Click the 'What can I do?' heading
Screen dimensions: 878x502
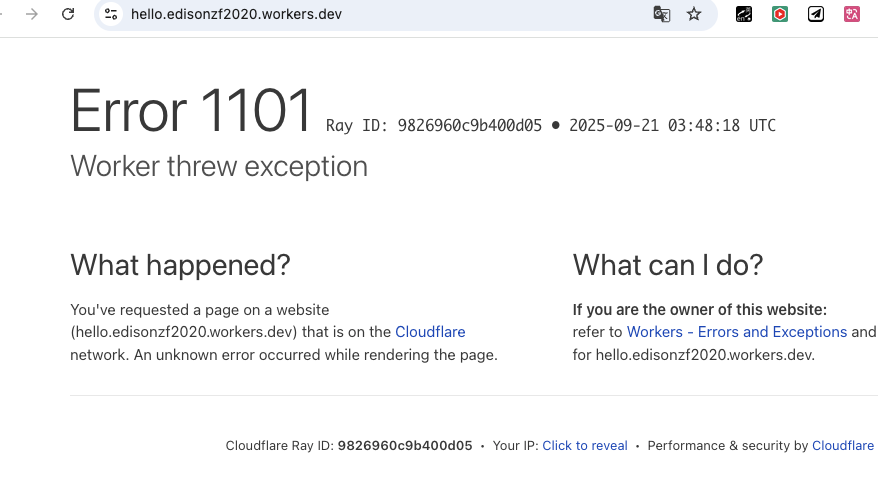pyautogui.click(x=667, y=265)
